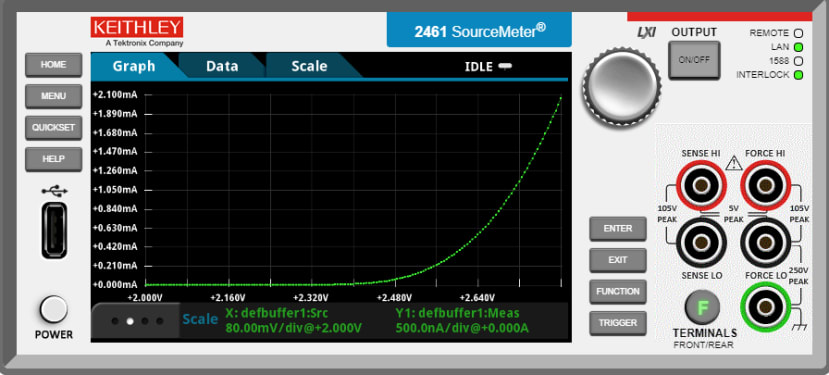The image size is (829, 375).
Task: Switch to the Graph tab
Action: click(134, 66)
